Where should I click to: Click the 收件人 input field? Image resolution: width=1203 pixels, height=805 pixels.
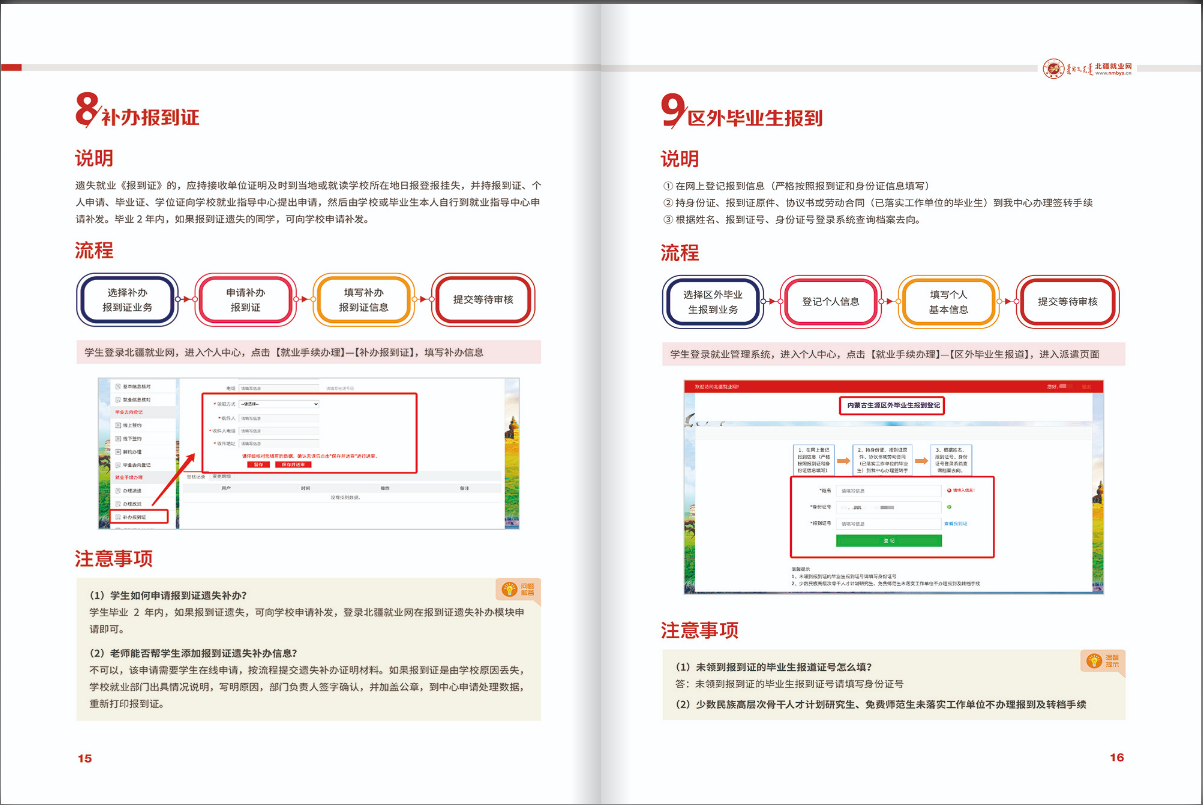279,417
